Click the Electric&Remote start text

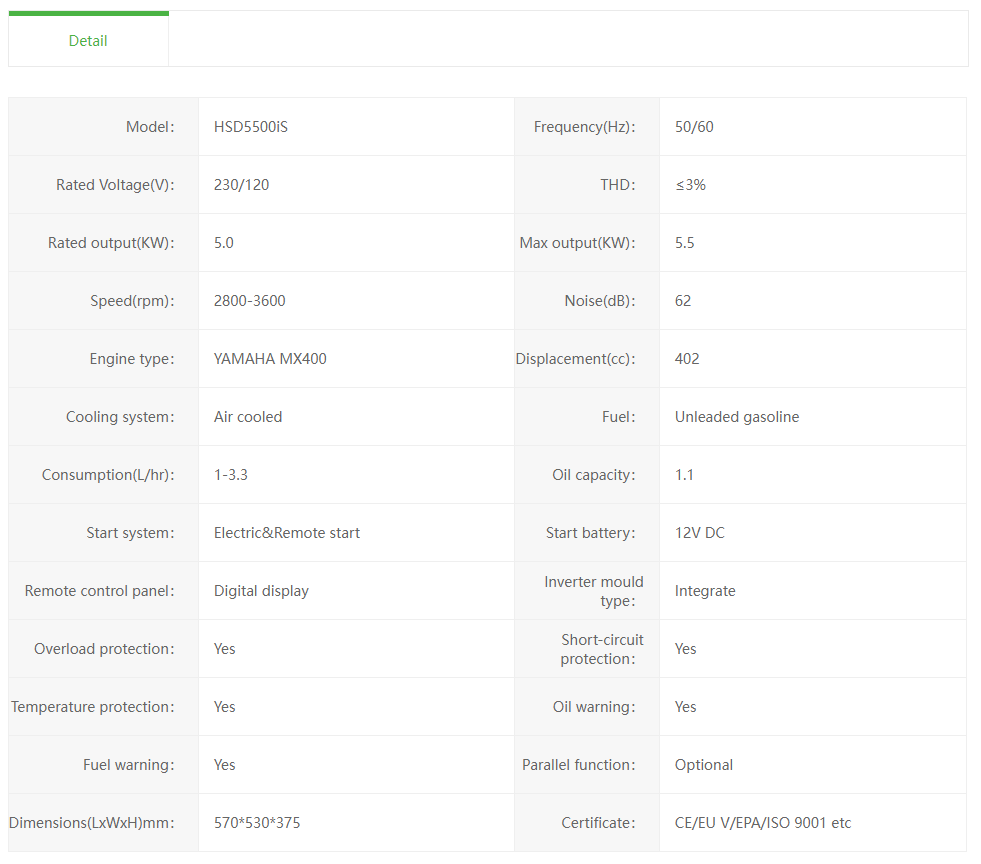click(x=287, y=533)
